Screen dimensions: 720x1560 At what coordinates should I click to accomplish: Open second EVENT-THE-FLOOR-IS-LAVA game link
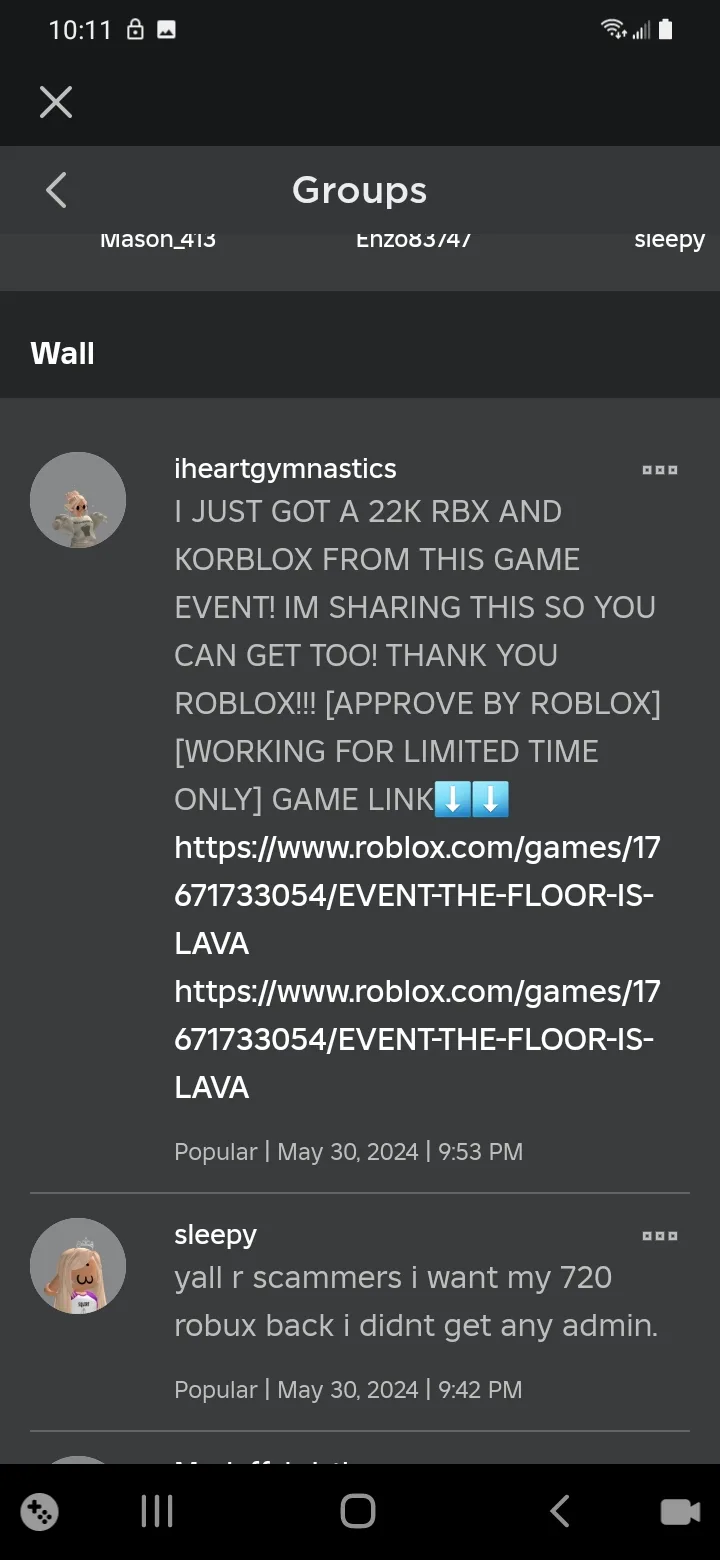[x=417, y=1039]
